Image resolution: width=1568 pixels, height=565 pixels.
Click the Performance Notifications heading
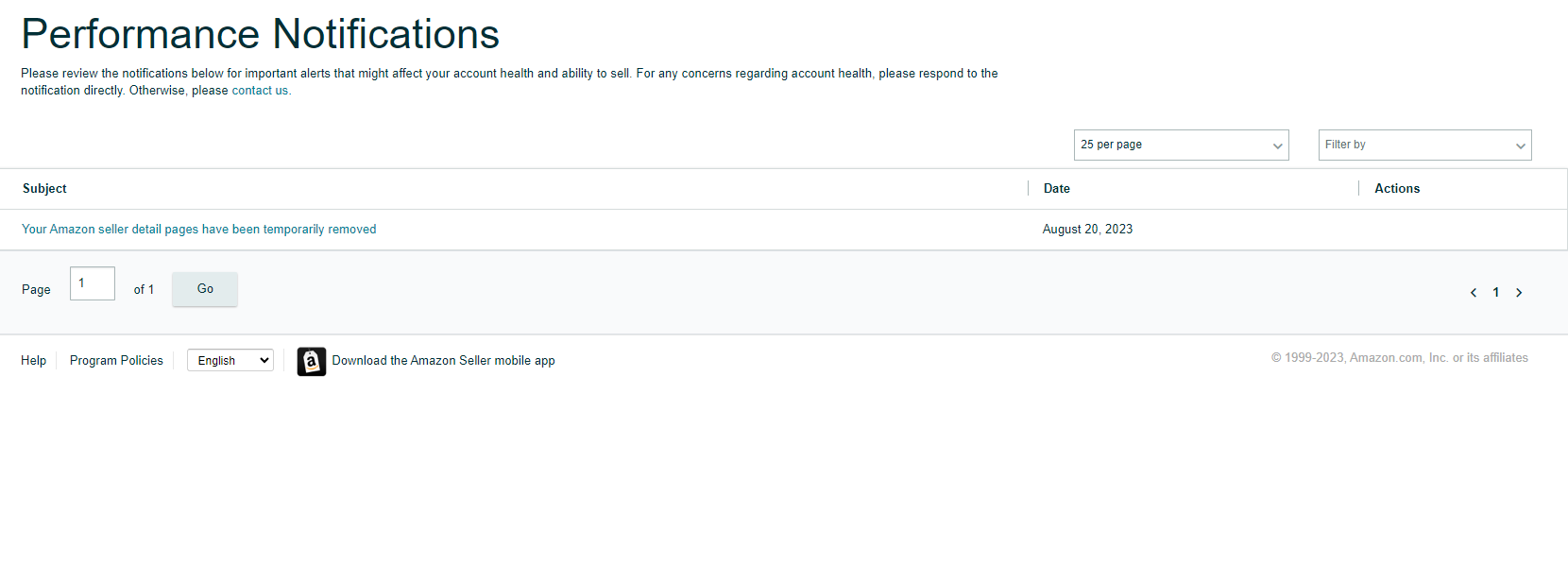(260, 34)
